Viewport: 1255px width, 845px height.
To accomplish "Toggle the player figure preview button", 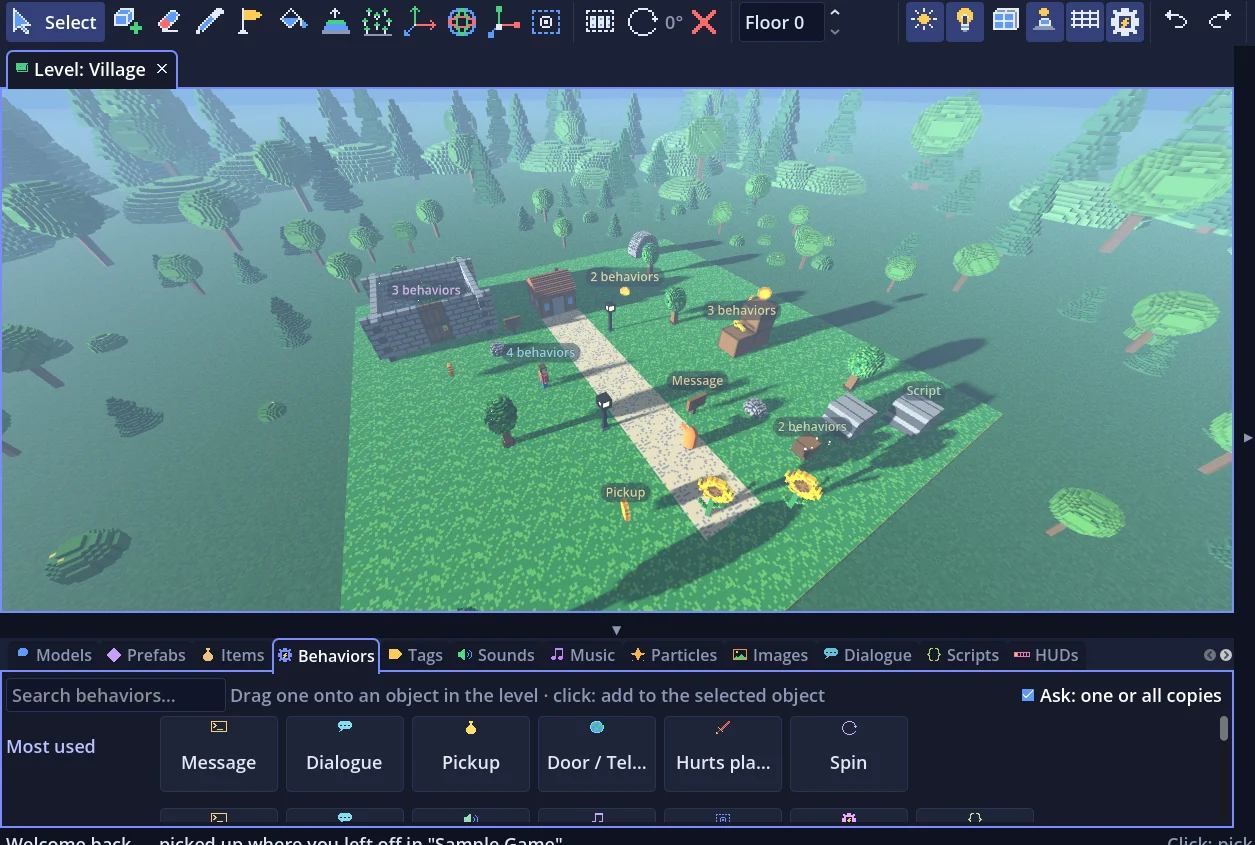I will [1045, 22].
